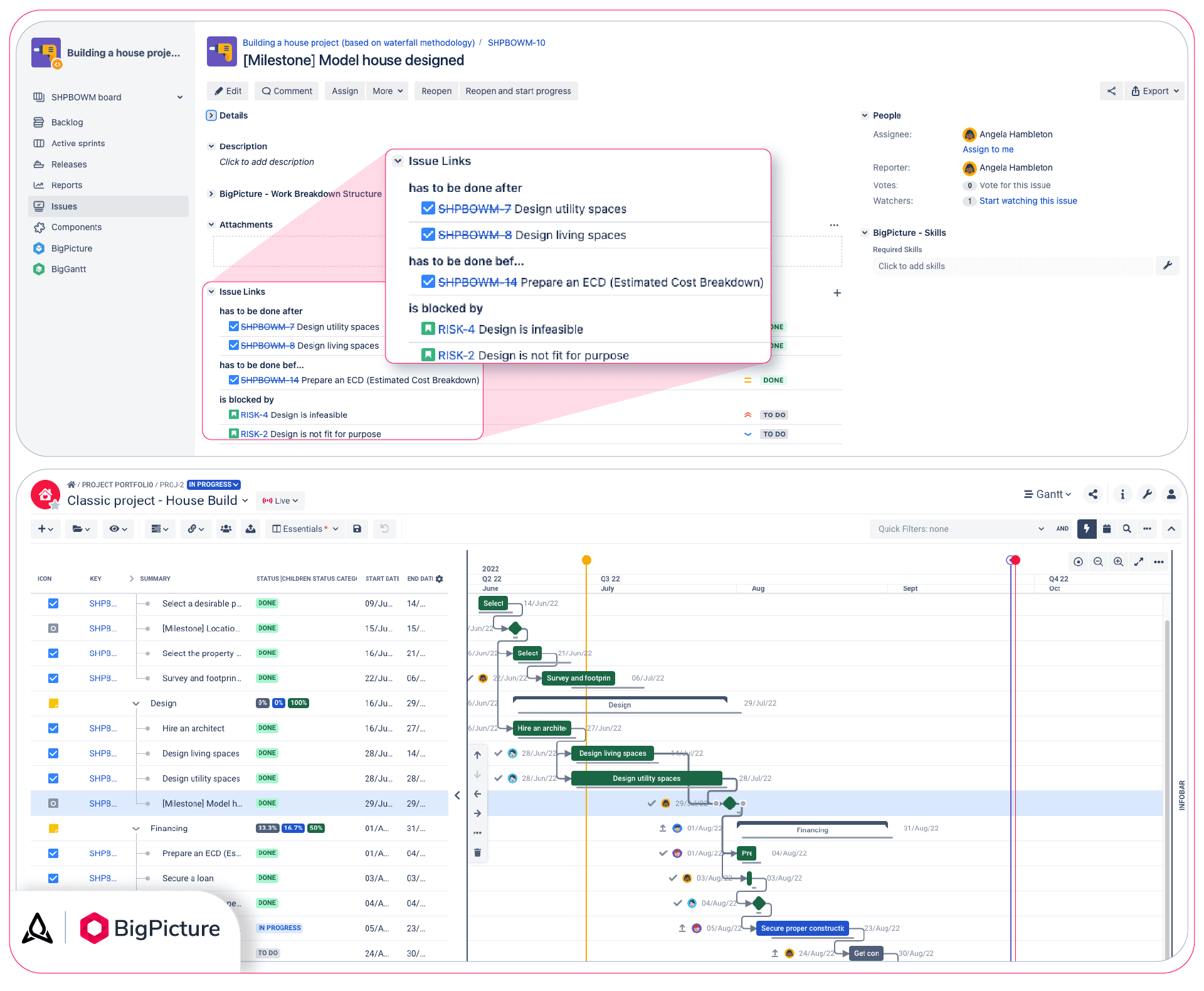This screenshot has height=991, width=1204.
Task: Expand Gantt chart to full screen
Action: [1139, 561]
